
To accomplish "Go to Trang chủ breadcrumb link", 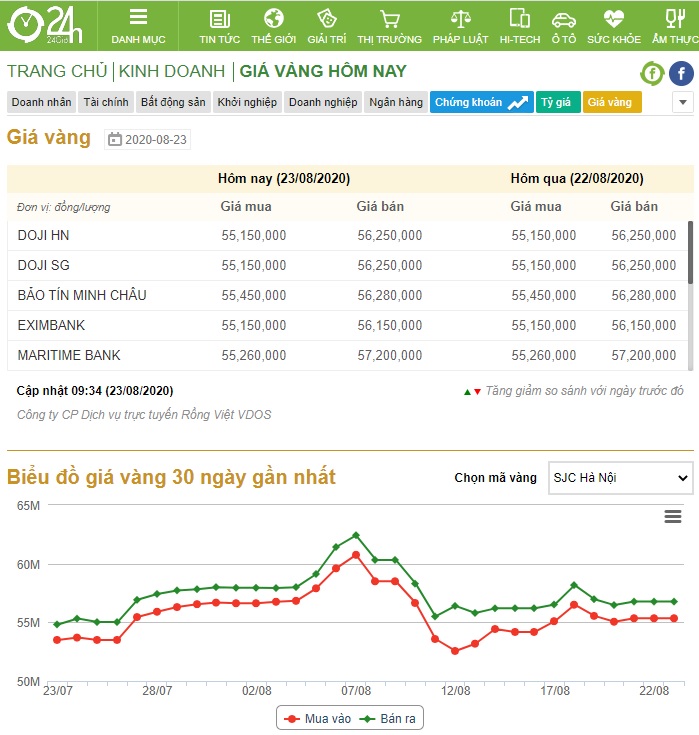I will [x=57, y=71].
